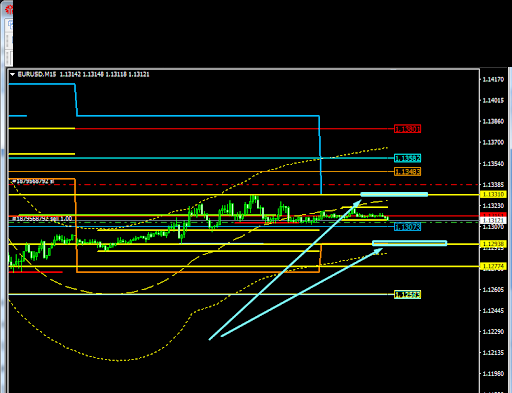The width and height of the screenshot is (512, 393).
Task: Select the sell 1.00 order label
Action: pyautogui.click(x=42, y=219)
